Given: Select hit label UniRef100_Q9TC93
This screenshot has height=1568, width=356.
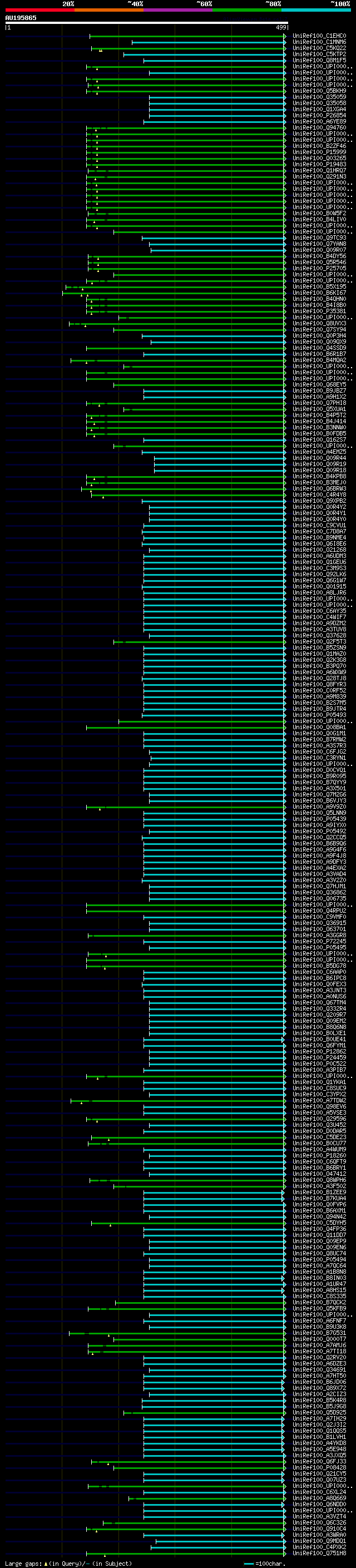Looking at the screenshot, I should tap(319, 238).
